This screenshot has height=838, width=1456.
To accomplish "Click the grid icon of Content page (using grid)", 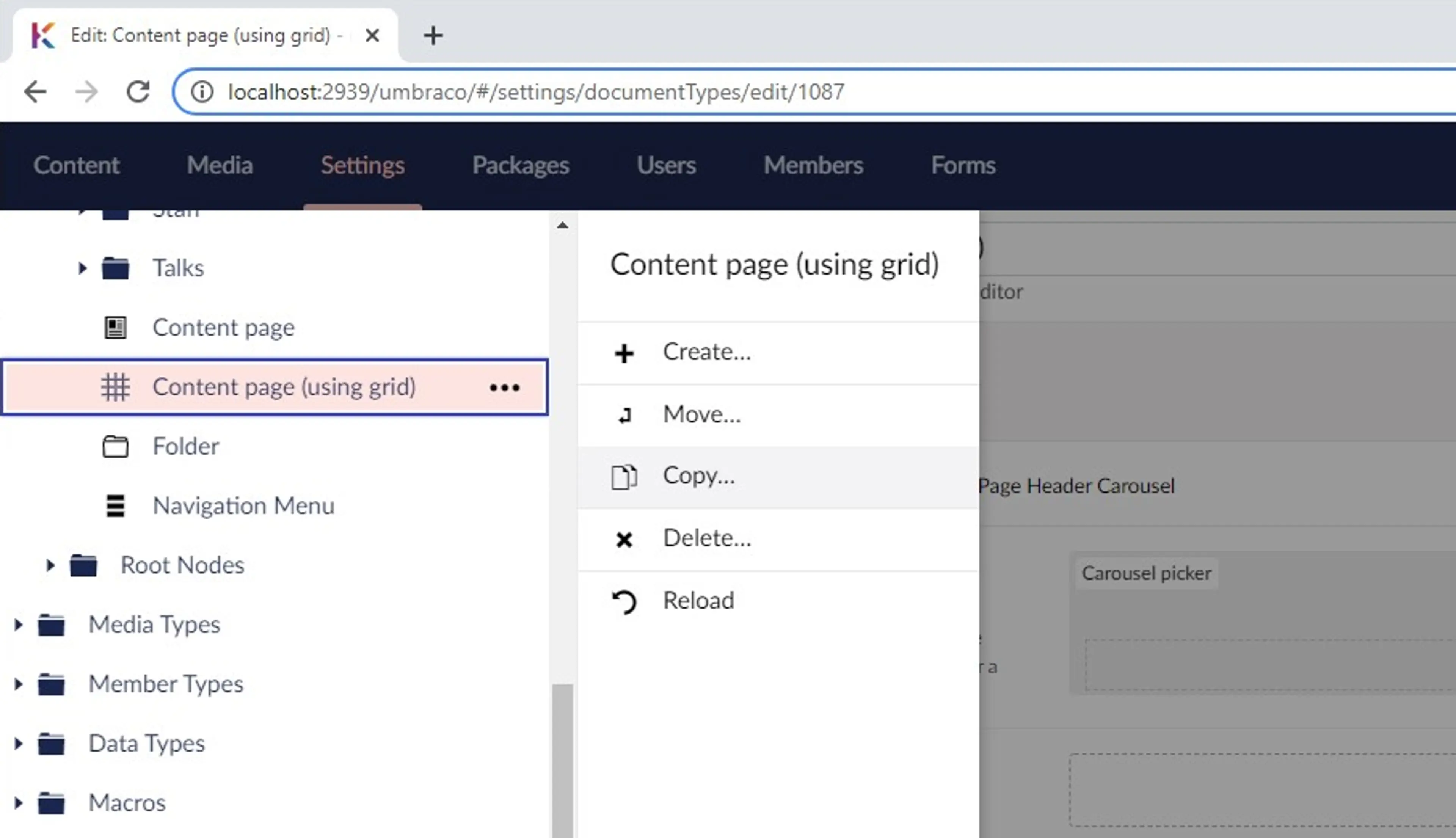I will point(115,388).
